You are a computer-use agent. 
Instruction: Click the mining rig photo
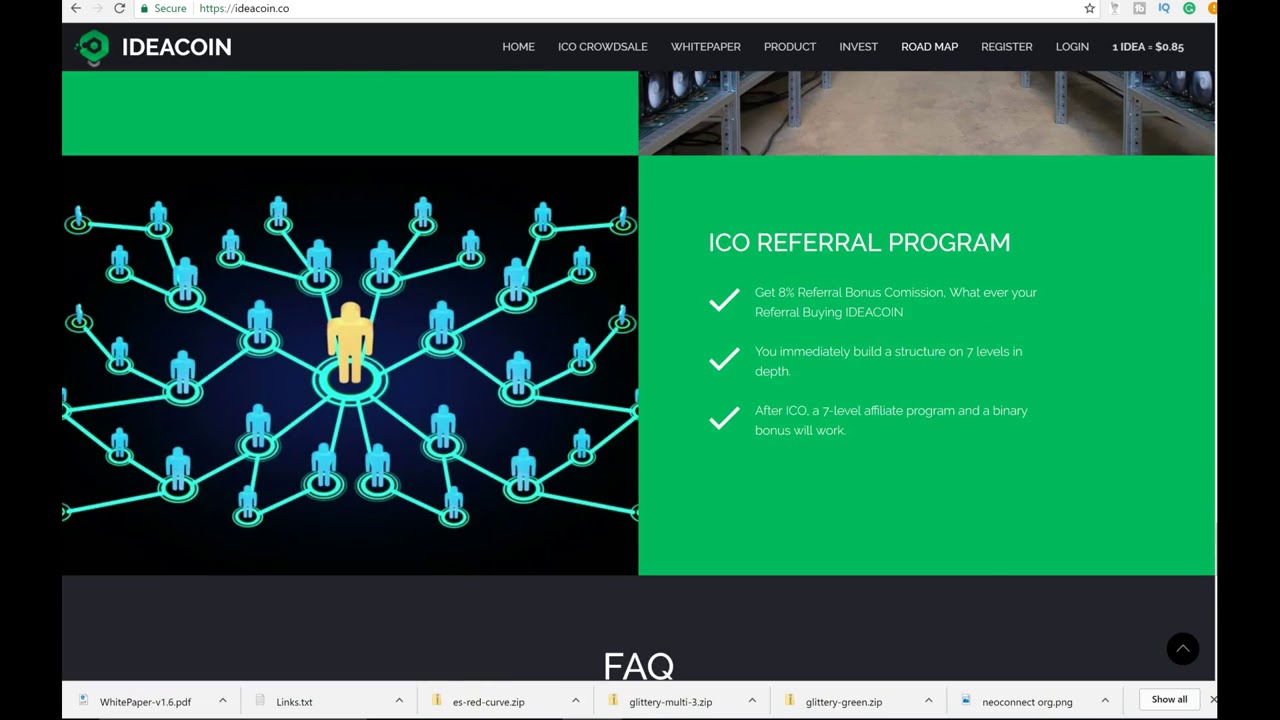926,113
